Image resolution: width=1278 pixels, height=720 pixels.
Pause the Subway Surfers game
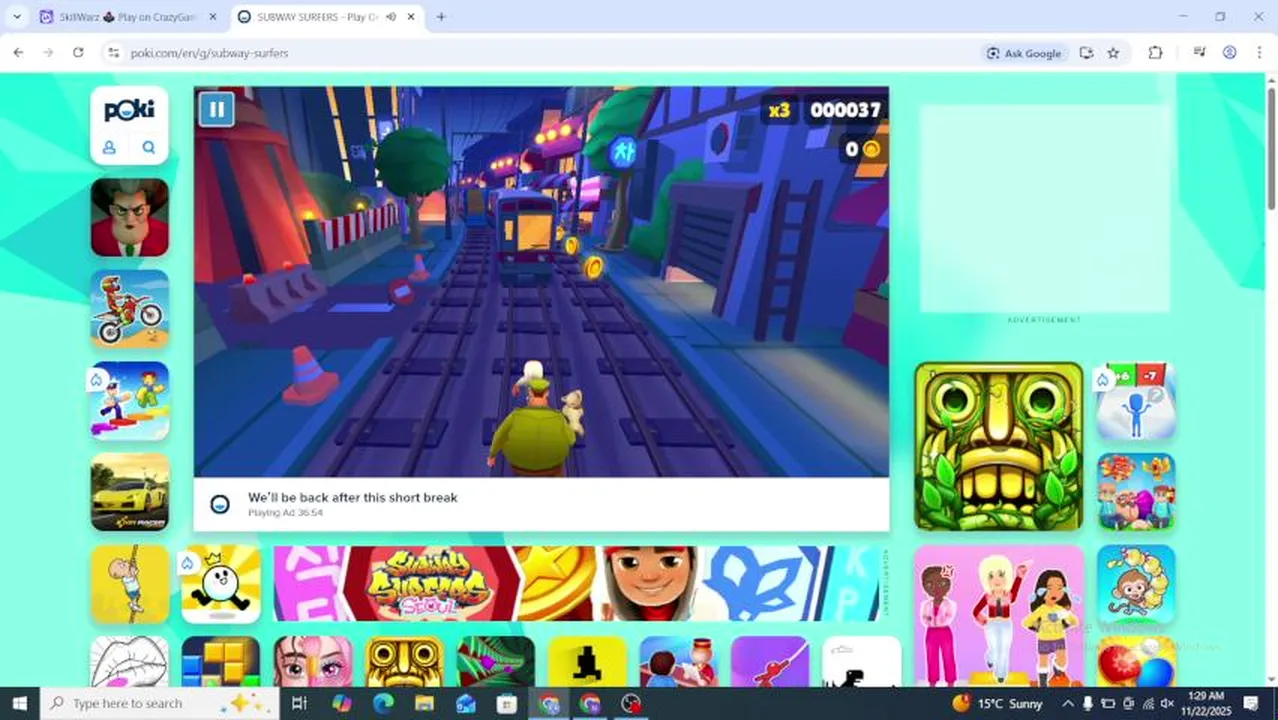pos(216,109)
